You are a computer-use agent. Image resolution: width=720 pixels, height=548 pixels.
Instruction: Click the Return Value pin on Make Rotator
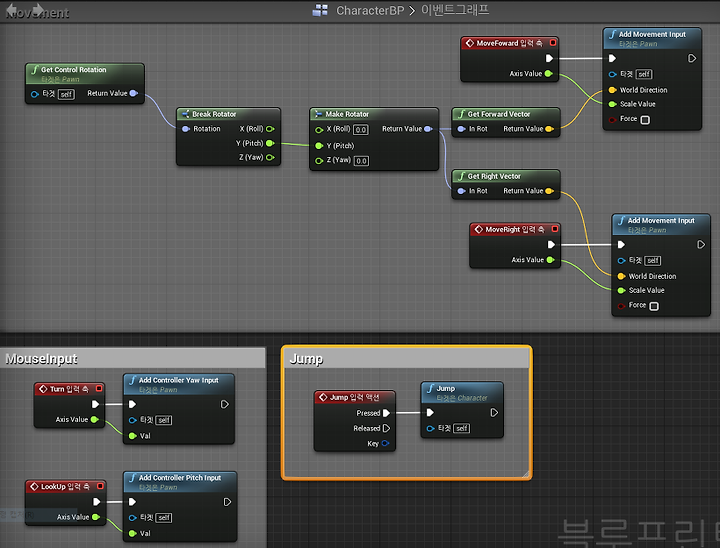pos(428,129)
